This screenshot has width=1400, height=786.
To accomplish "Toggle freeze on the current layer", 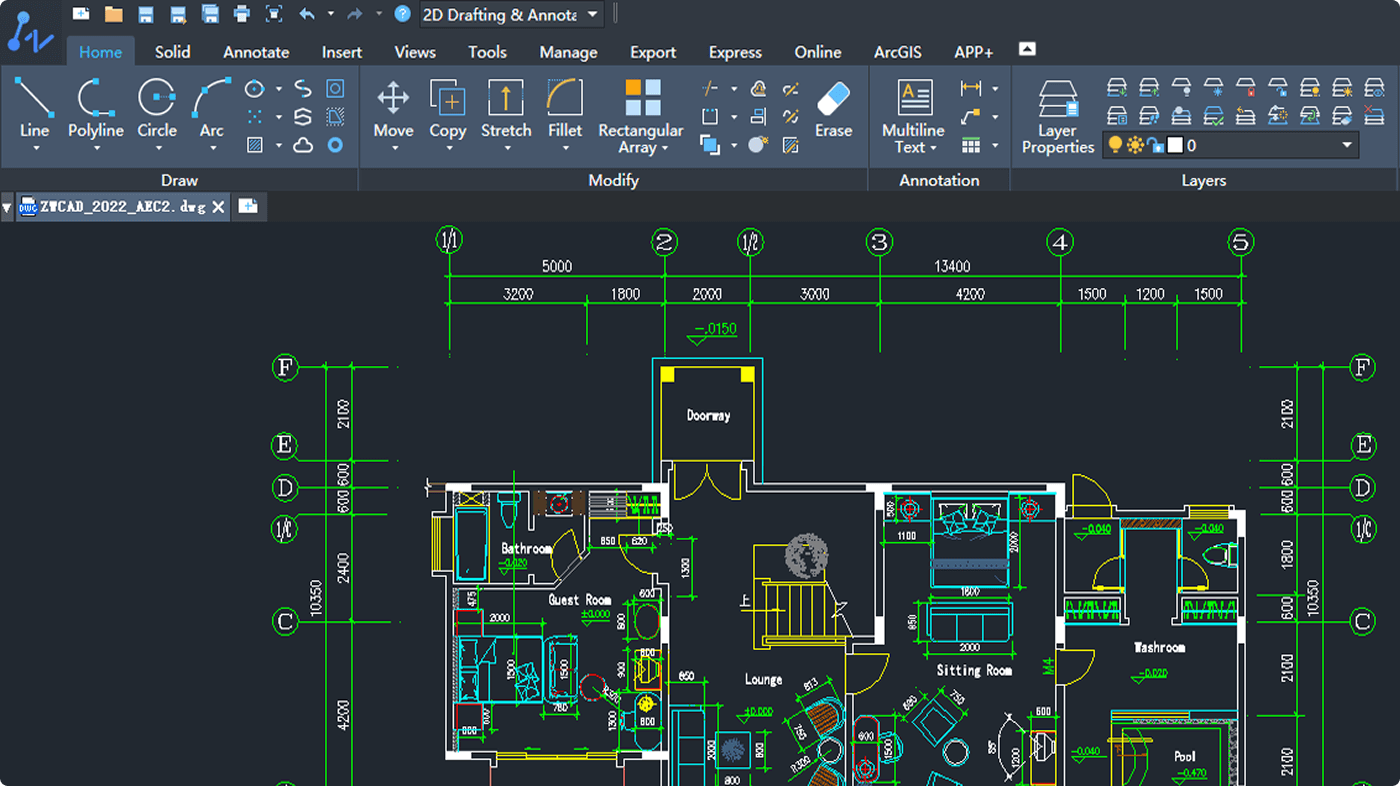I will point(1136,145).
